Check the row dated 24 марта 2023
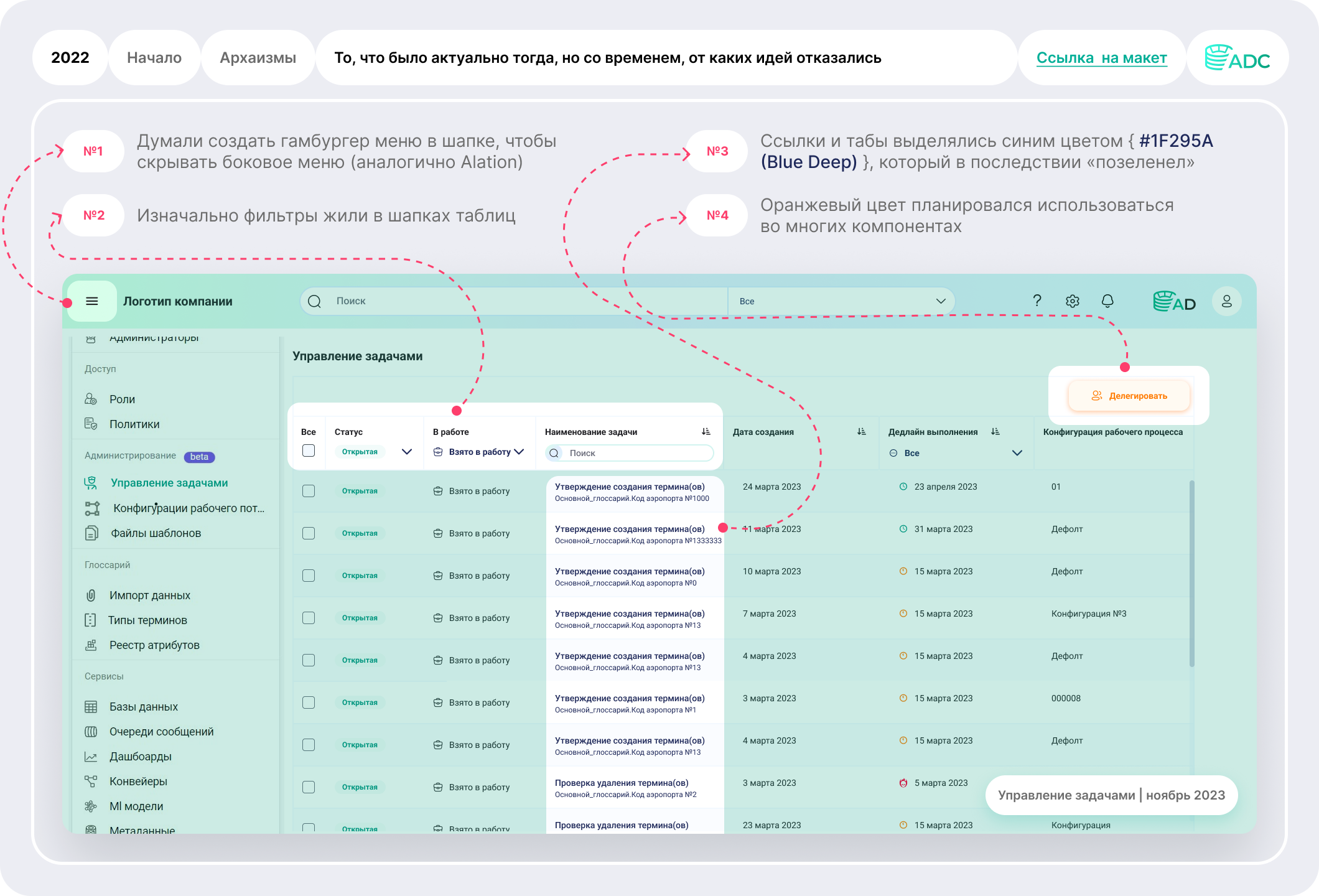Screen dimensions: 1319x896 (309, 491)
